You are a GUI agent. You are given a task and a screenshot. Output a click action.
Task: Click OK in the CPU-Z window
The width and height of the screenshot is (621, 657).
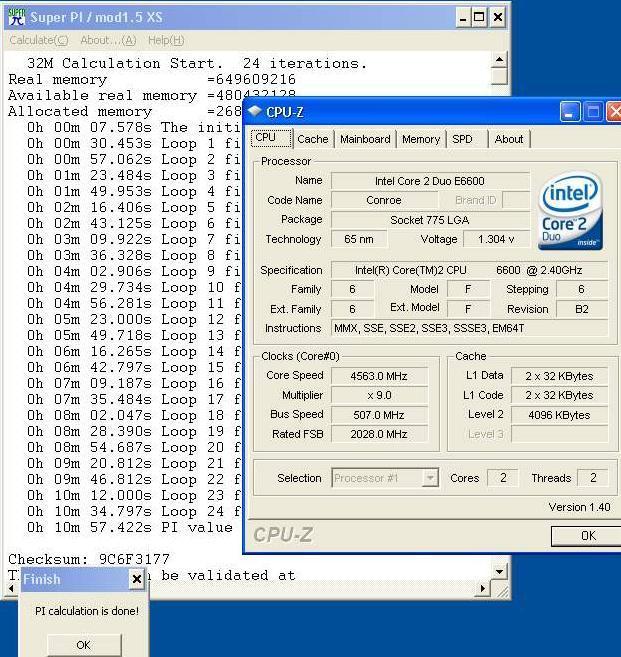click(586, 536)
